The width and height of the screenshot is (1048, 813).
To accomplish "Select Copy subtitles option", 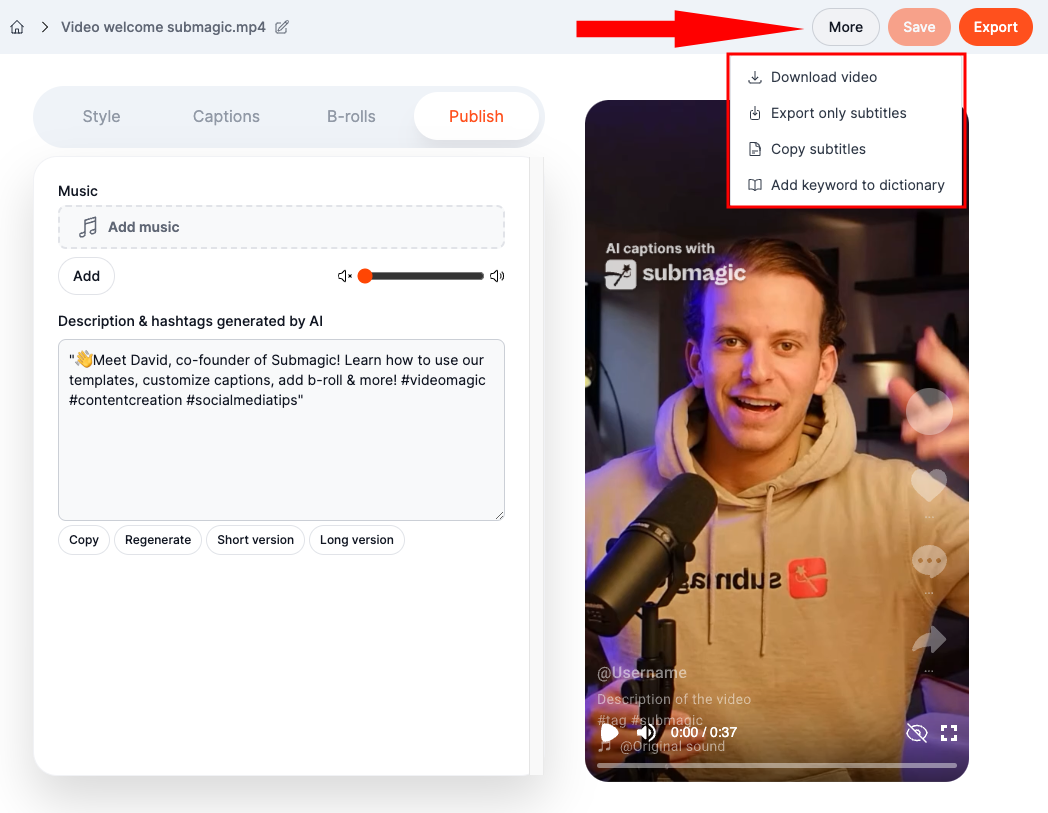I will pyautogui.click(x=818, y=149).
